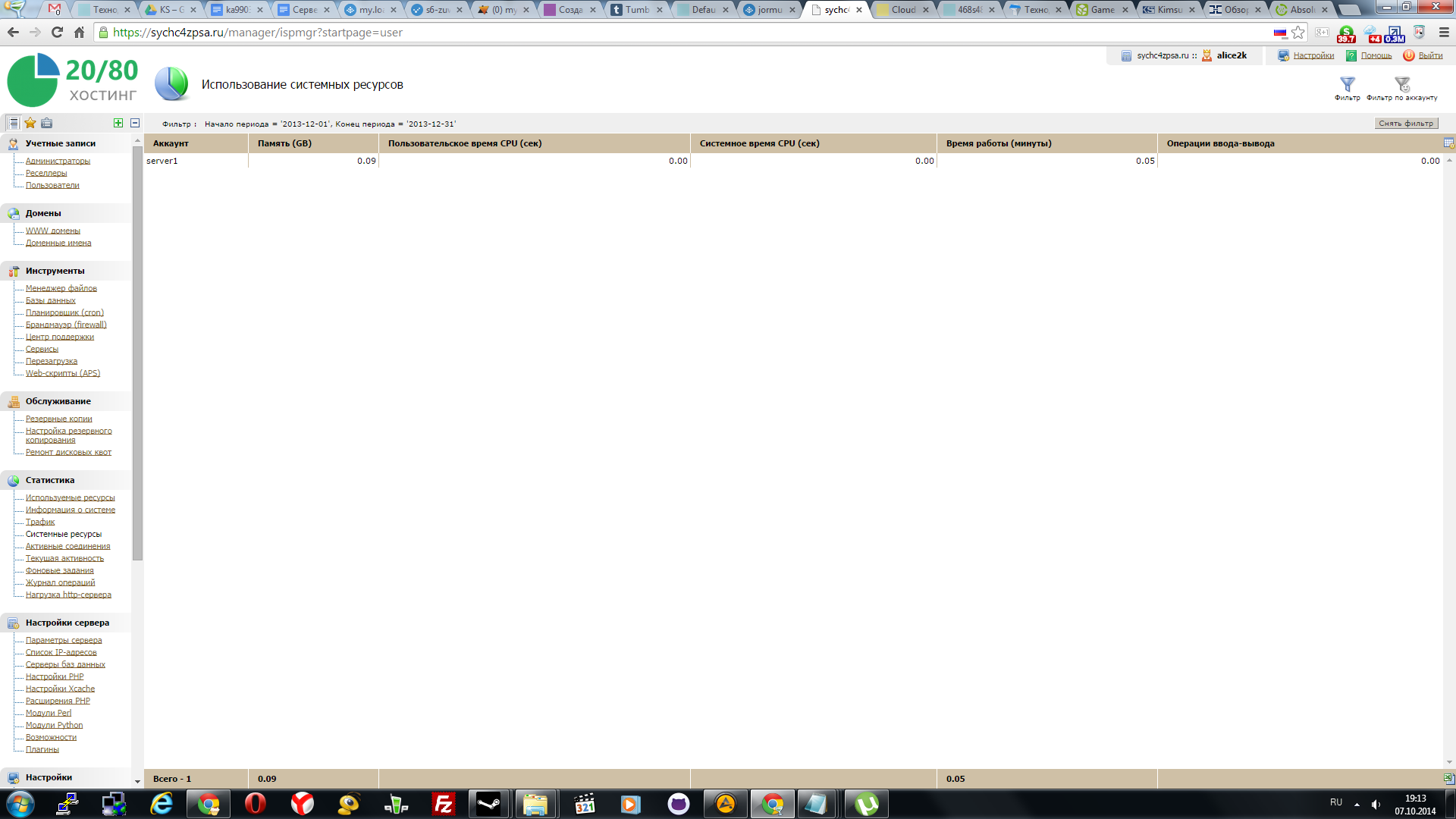Screen dimensions: 1456x819
Task: Click the sidebar vertical scrollbar thumb
Action: [137, 353]
